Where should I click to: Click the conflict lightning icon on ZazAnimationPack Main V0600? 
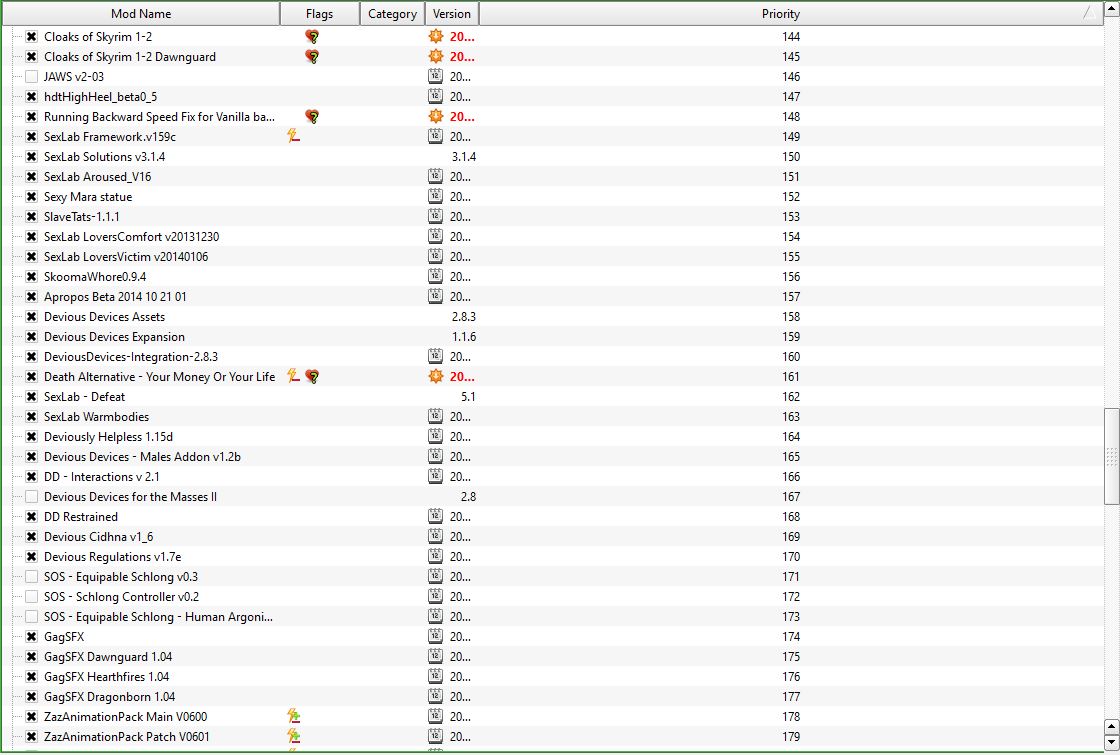(x=294, y=717)
